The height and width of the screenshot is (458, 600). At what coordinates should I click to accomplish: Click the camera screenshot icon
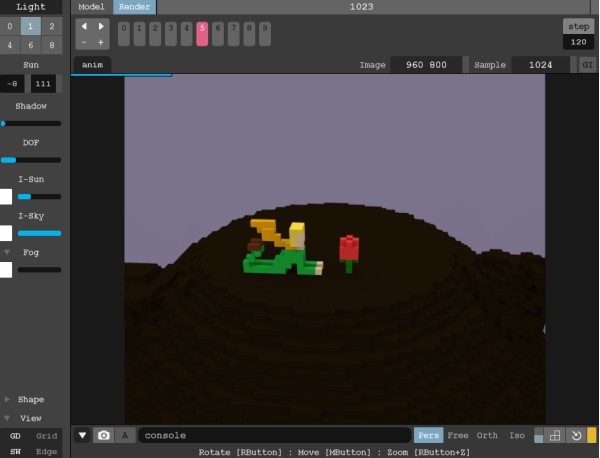point(103,435)
